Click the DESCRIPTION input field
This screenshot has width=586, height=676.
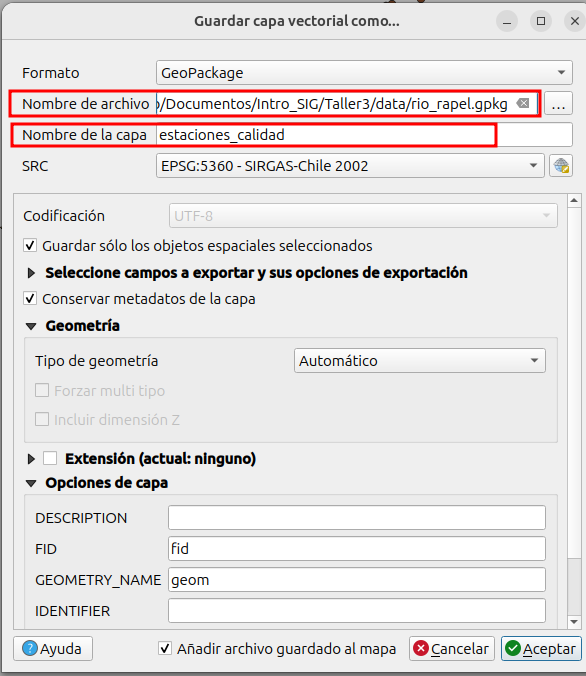pyautogui.click(x=357, y=518)
